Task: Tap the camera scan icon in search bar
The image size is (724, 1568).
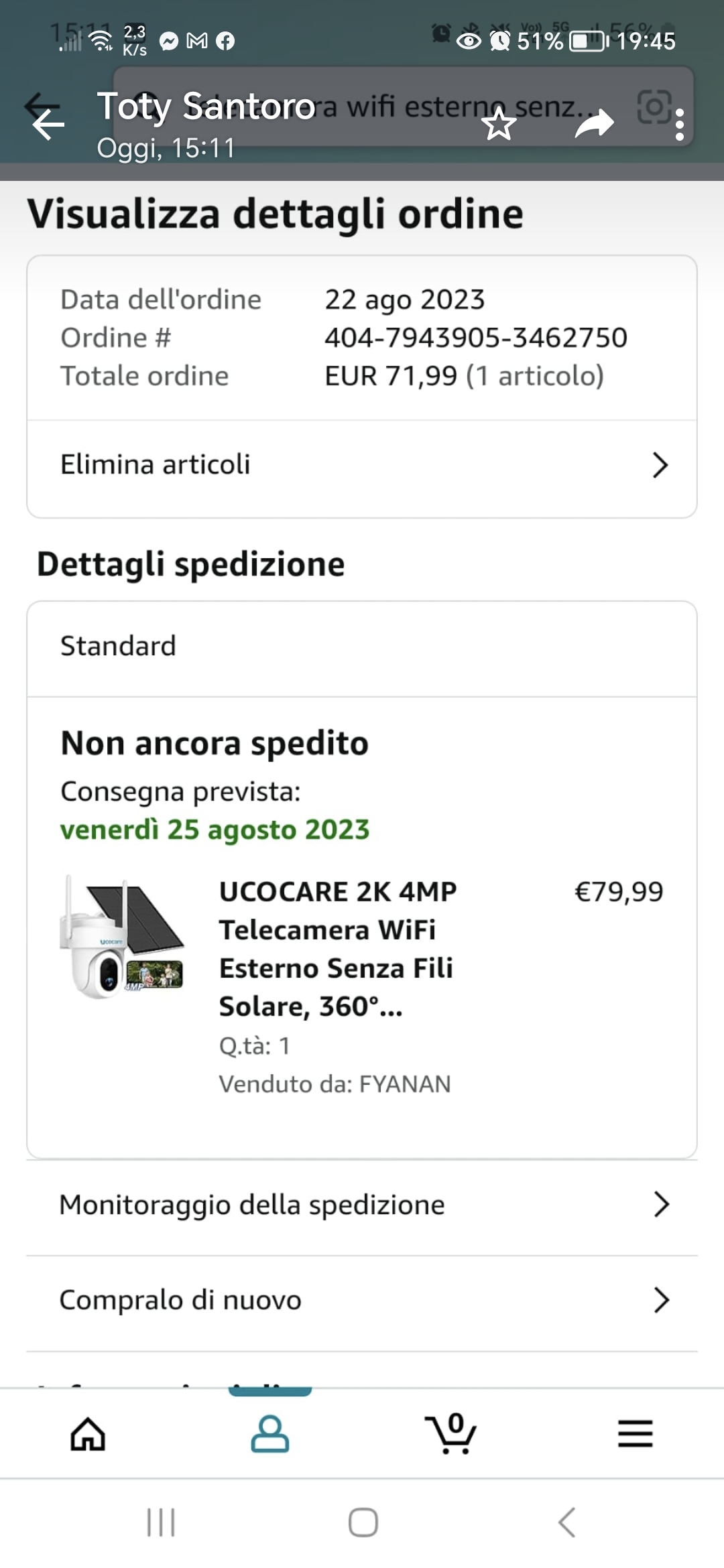Action: point(653,107)
